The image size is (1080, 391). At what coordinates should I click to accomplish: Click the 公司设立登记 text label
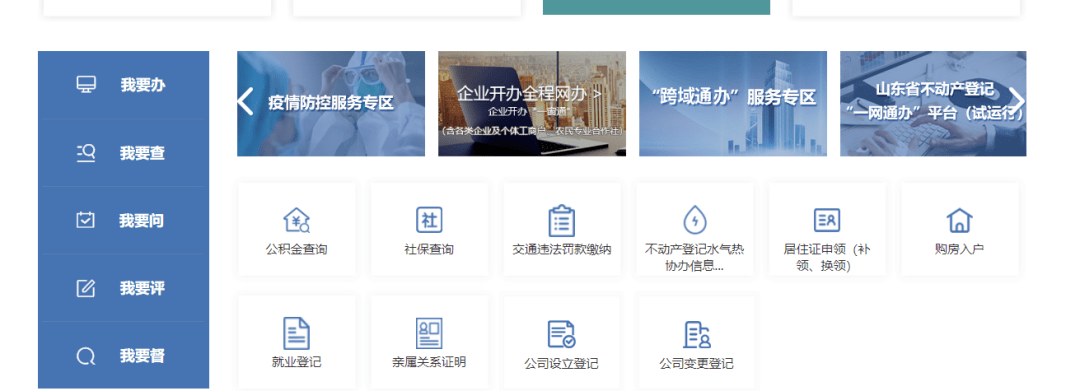coord(562,363)
